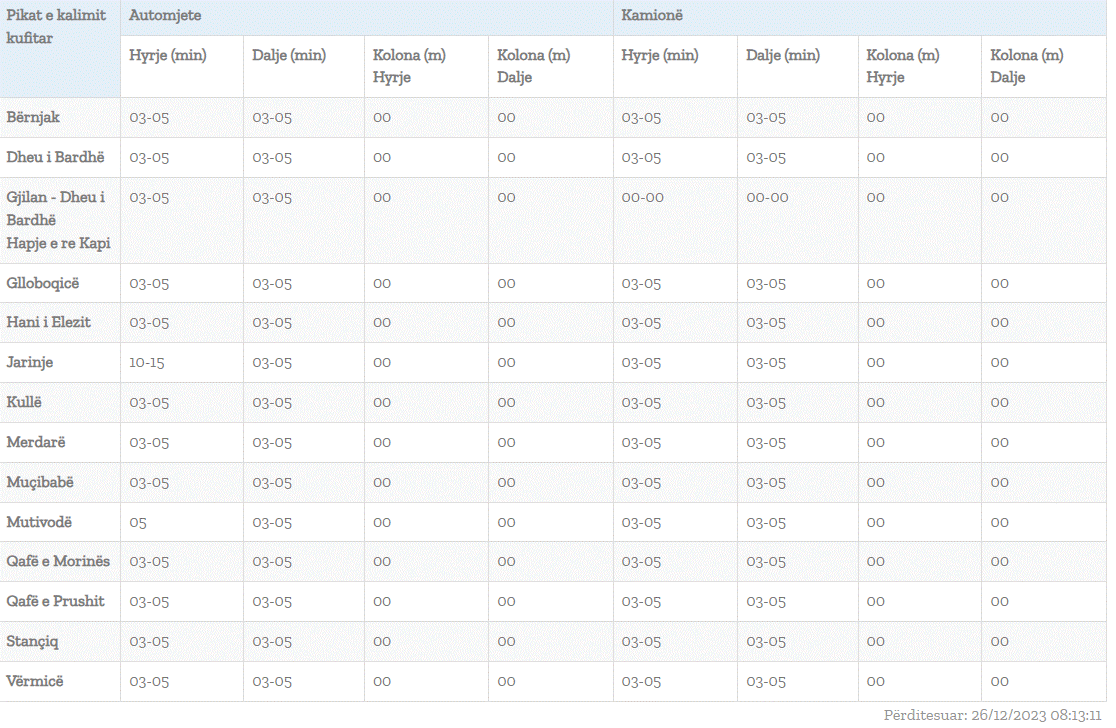This screenshot has width=1116, height=728.
Task: Click the Kamionë Hyrje 00-00 cell for Gjilan
Action: [642, 198]
